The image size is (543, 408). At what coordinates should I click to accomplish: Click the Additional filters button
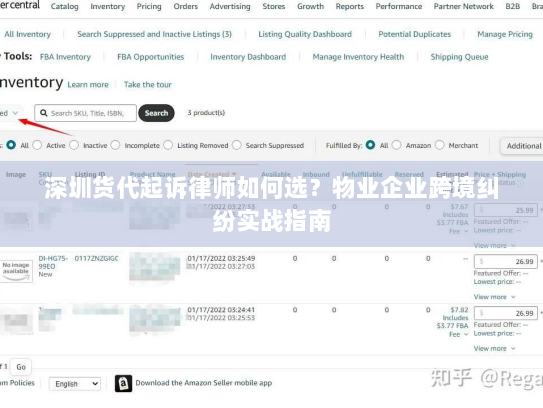(x=523, y=146)
